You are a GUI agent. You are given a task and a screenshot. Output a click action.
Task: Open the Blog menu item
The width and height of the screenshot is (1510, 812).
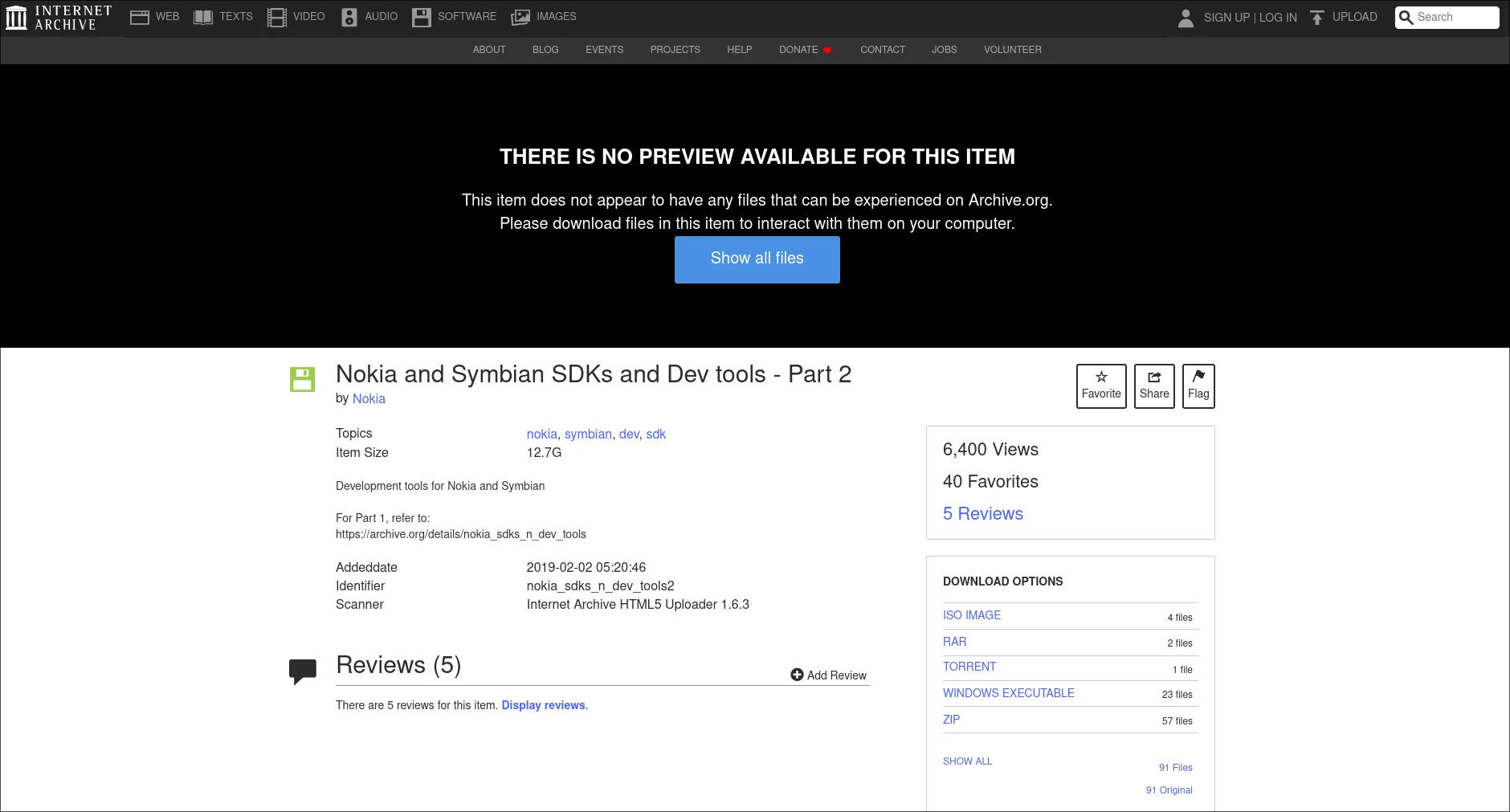(x=545, y=50)
